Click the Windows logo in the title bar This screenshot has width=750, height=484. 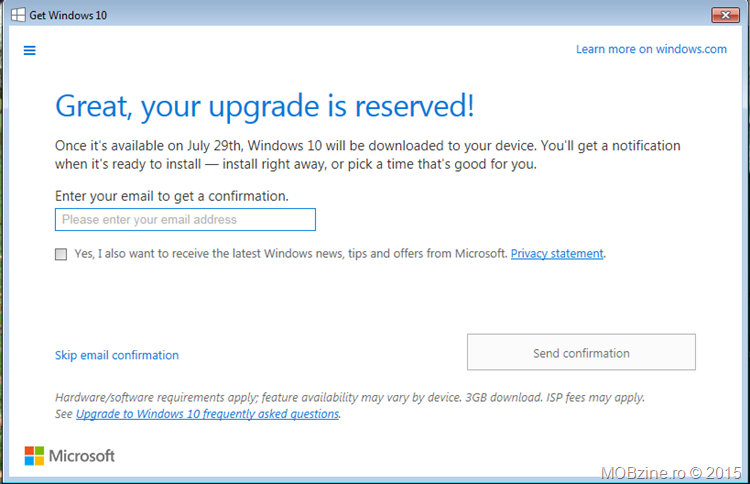(x=18, y=15)
